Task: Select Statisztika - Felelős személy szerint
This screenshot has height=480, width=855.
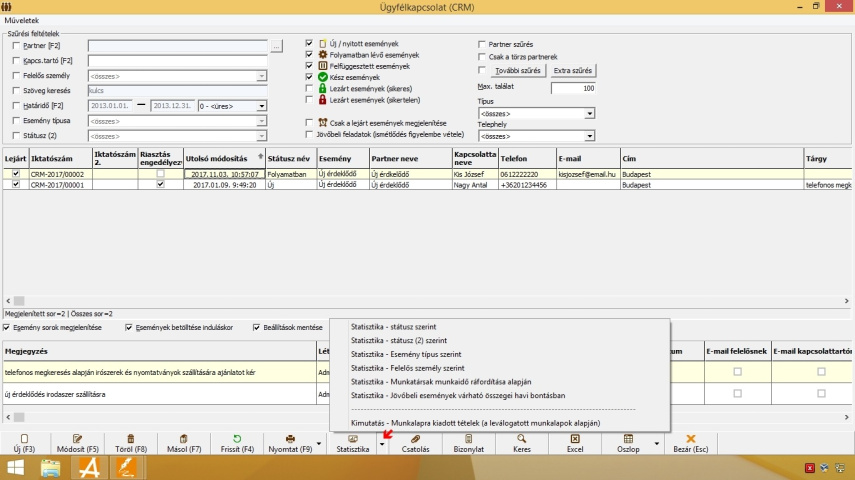Action: (x=408, y=368)
